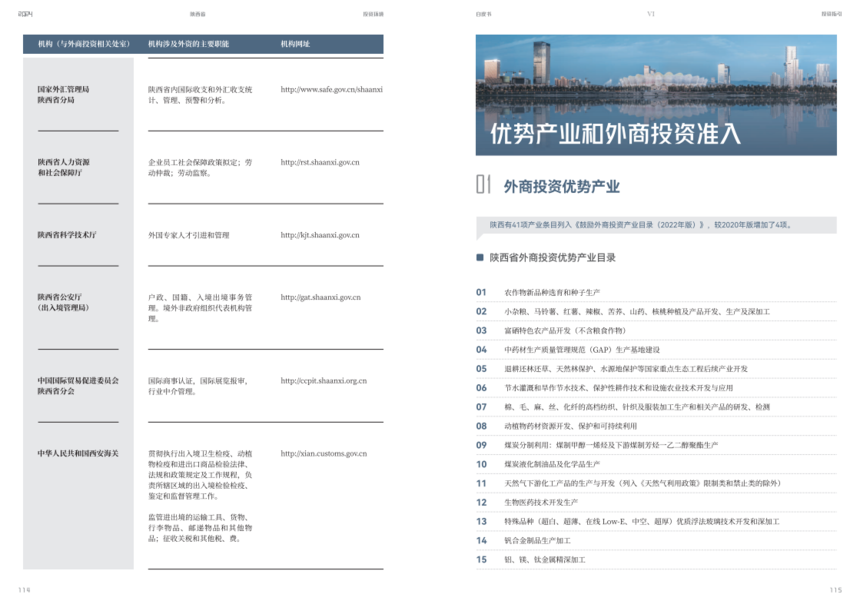Open the rst.shaanxi.gov.cn link
Viewport: 860px width, 604px height.
click(320, 162)
